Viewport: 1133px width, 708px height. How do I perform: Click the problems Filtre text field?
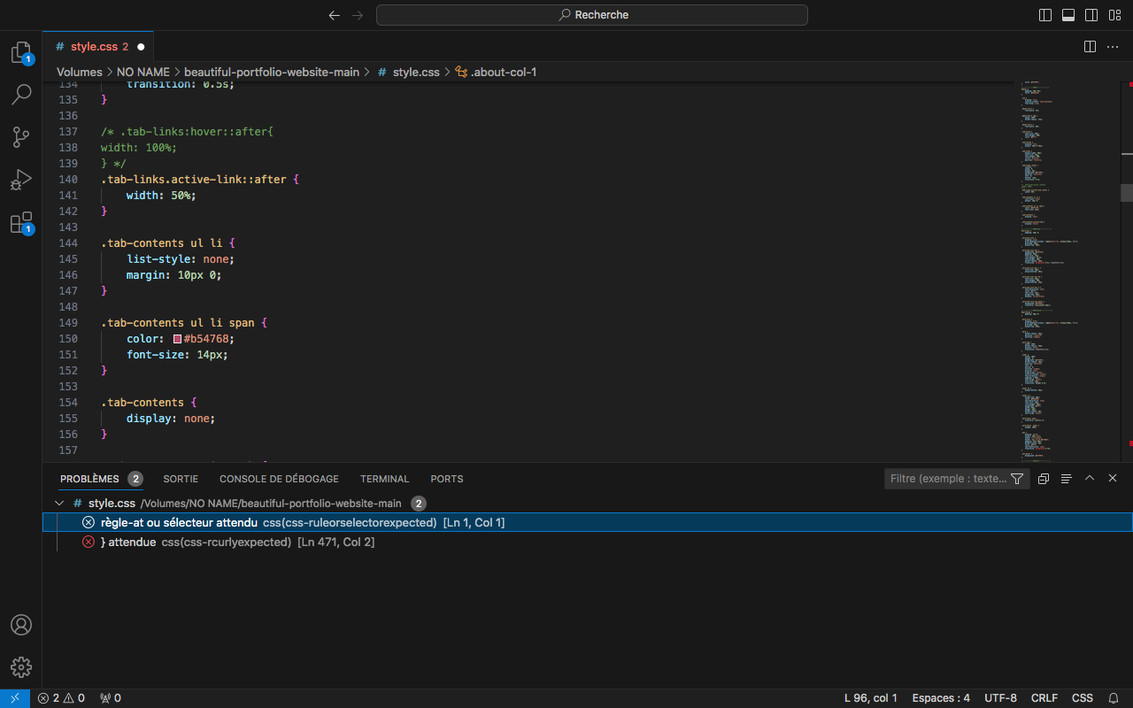pyautogui.click(x=947, y=479)
